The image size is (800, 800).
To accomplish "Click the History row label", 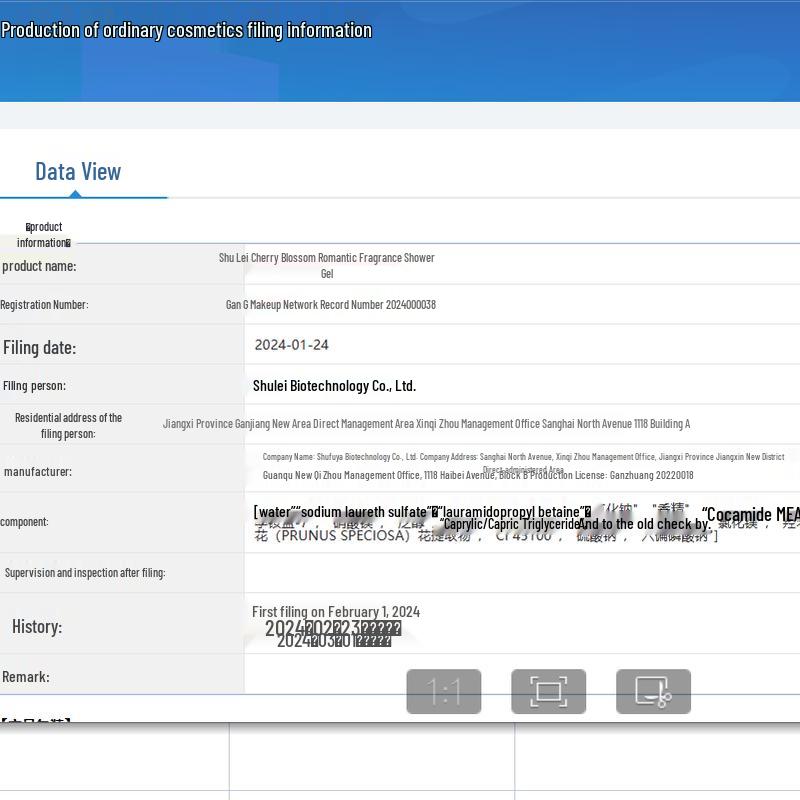I will pos(37,627).
